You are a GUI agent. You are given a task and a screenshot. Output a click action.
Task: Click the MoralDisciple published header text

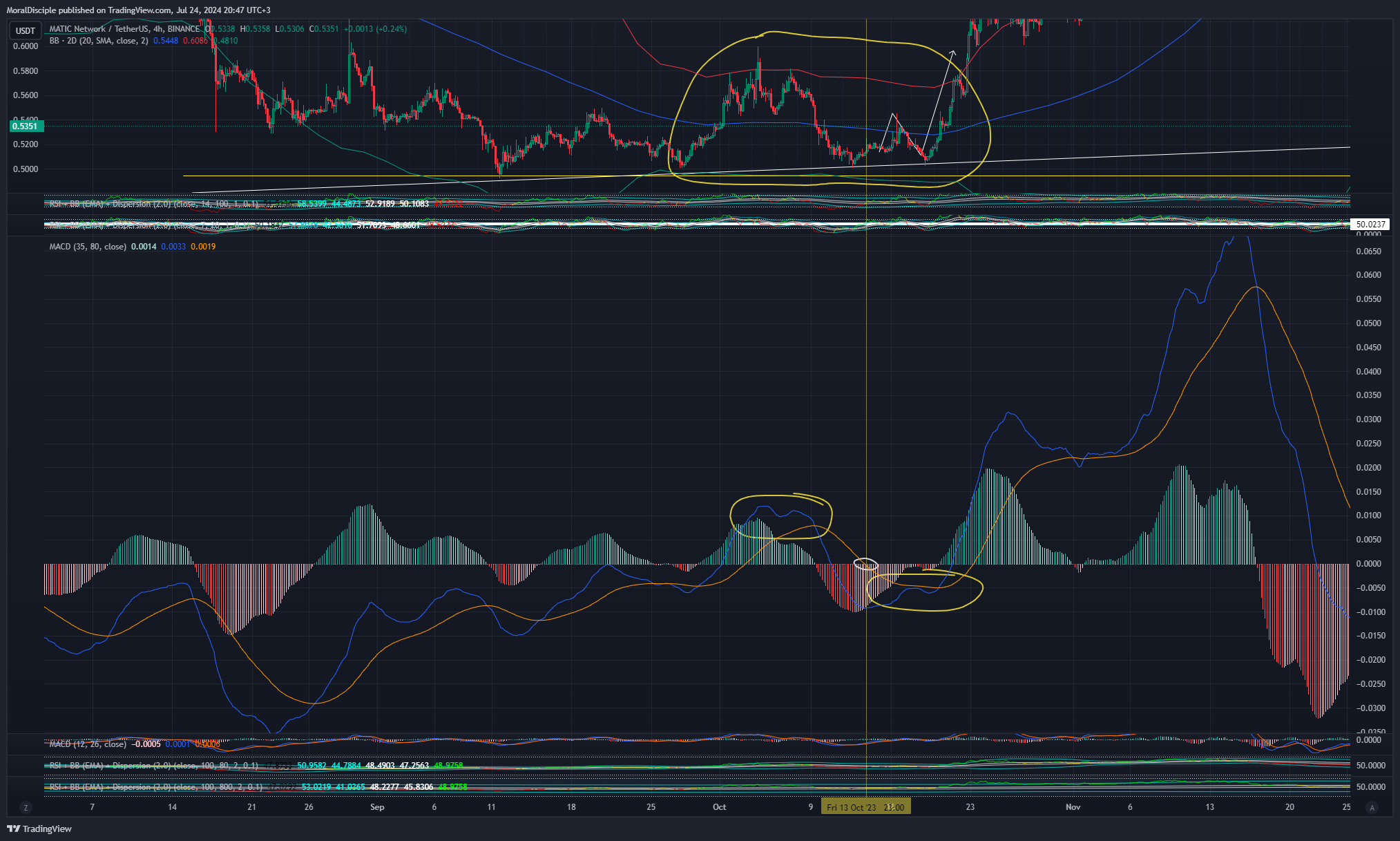pos(139,10)
